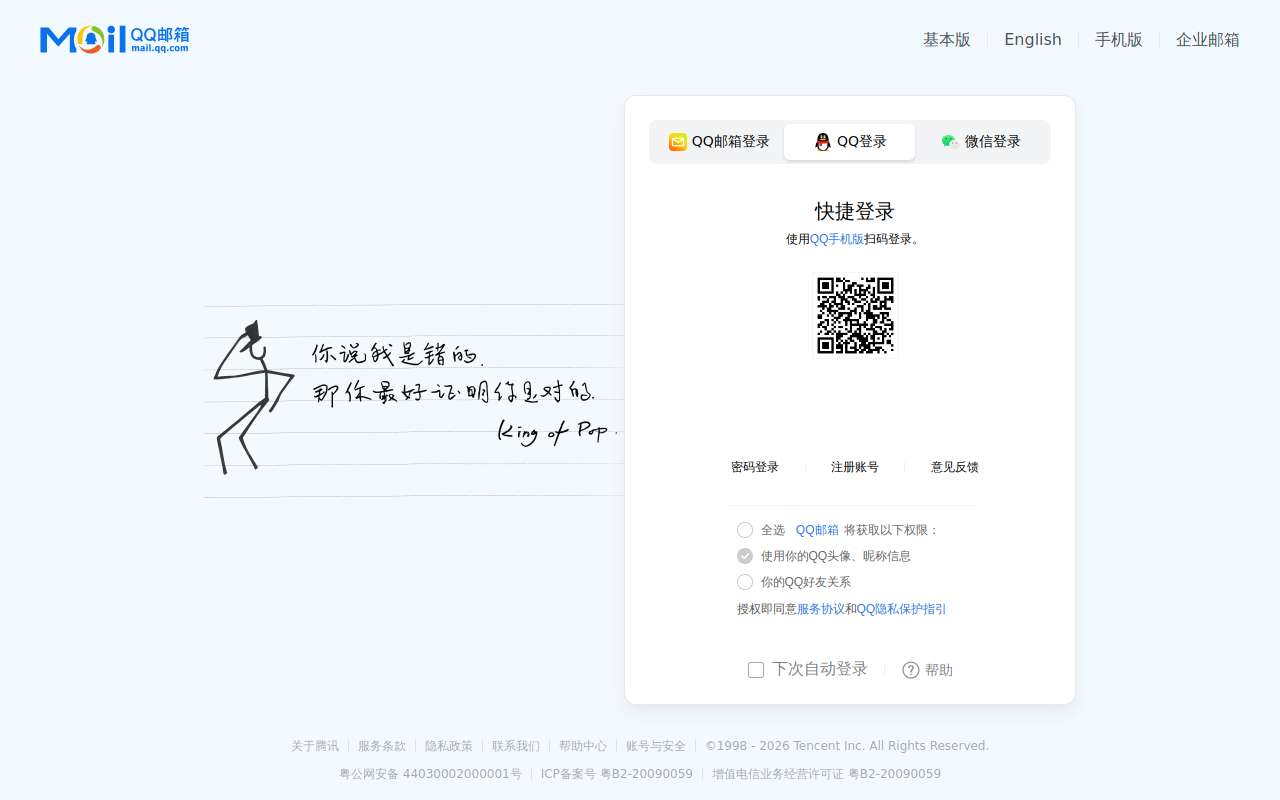Click the 帮助 text link
Screen dimensions: 1280x800
click(939, 670)
